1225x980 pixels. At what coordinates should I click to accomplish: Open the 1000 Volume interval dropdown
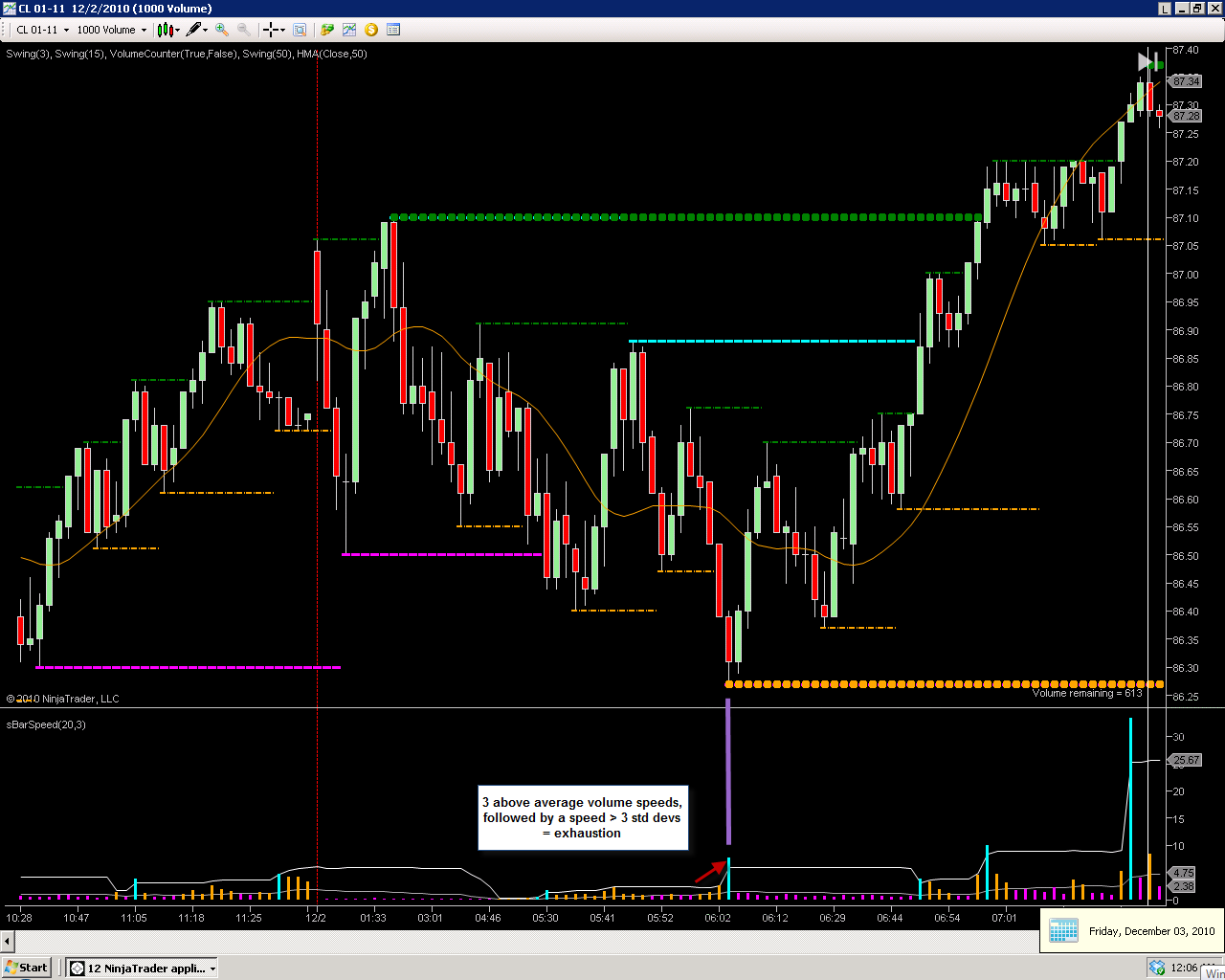[111, 30]
